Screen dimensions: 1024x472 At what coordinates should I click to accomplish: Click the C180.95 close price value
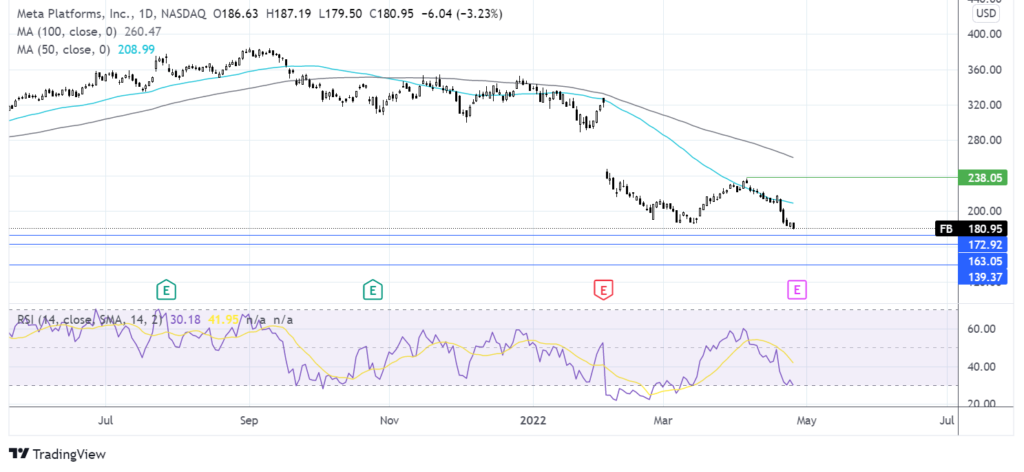point(390,14)
